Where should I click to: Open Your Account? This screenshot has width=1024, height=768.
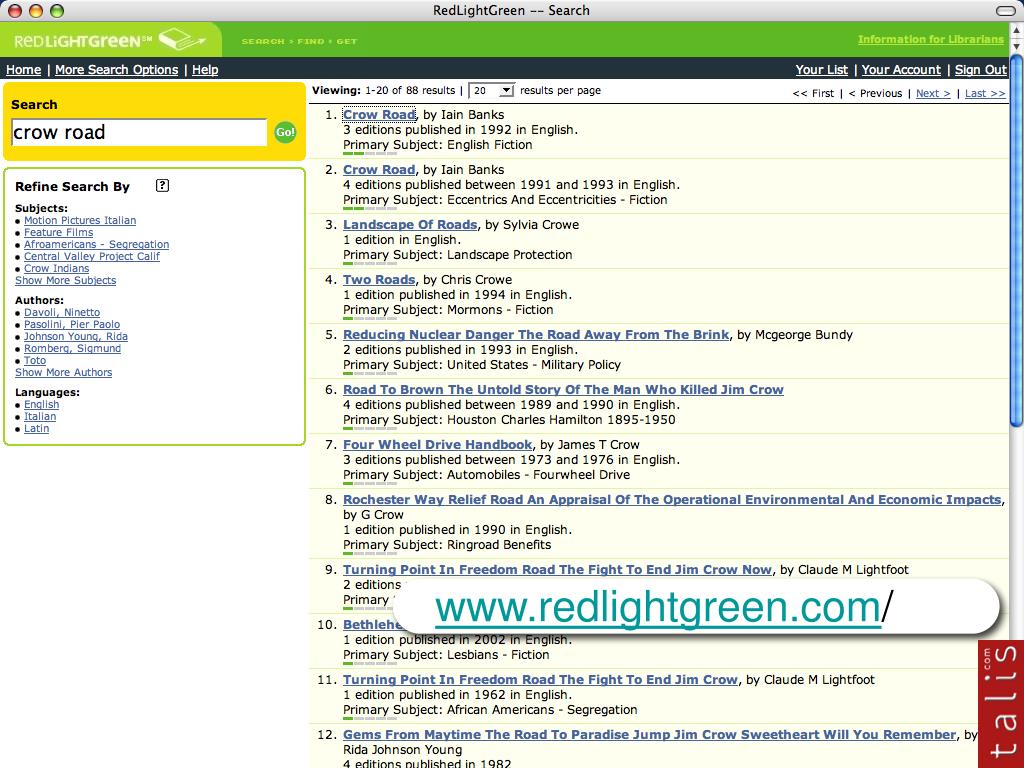click(901, 70)
